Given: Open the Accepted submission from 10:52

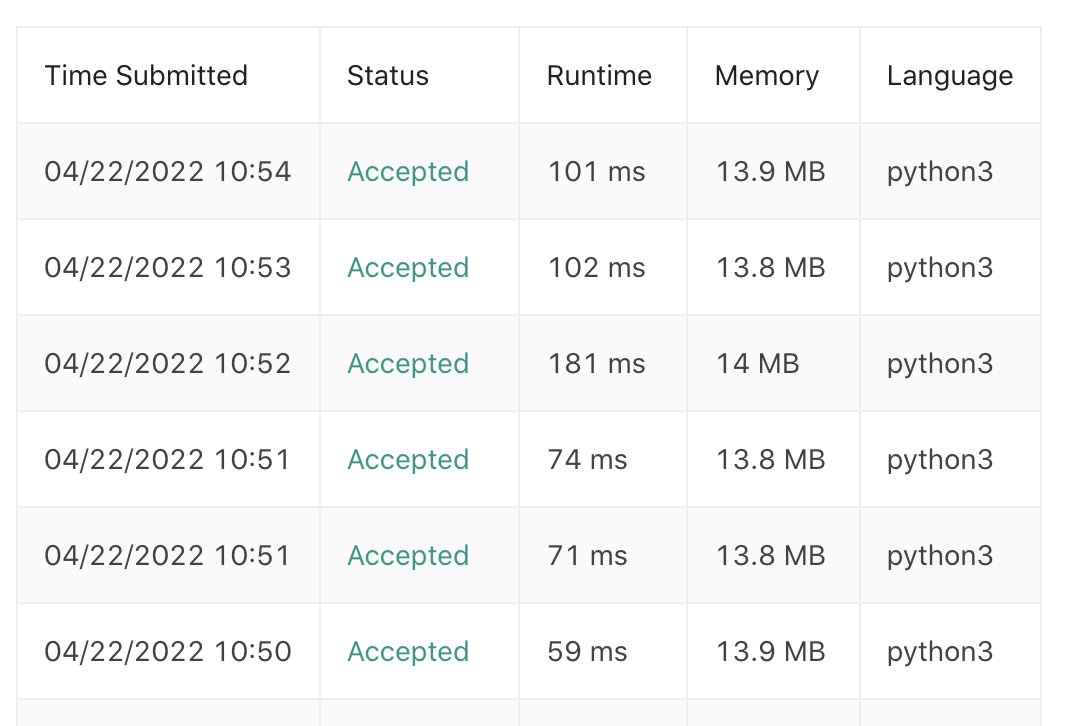Looking at the screenshot, I should click(408, 364).
